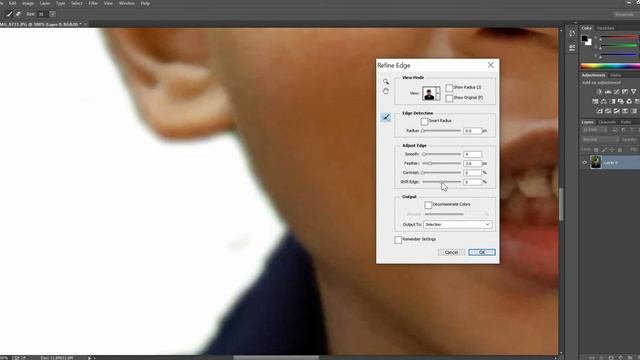Add an Exposure adjustment
Screen dimensions: 640x360
point(625,92)
